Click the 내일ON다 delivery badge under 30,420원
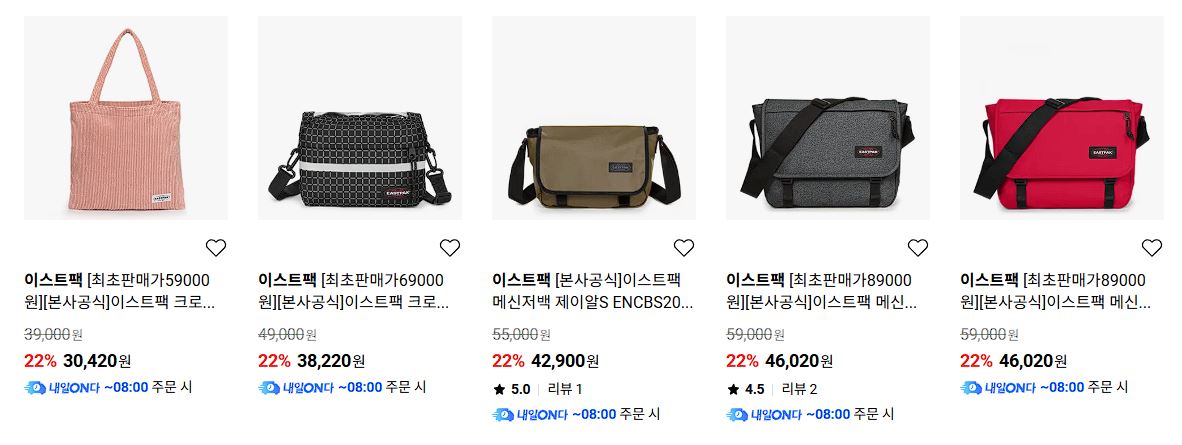This screenshot has width=1182, height=445. click(x=62, y=388)
